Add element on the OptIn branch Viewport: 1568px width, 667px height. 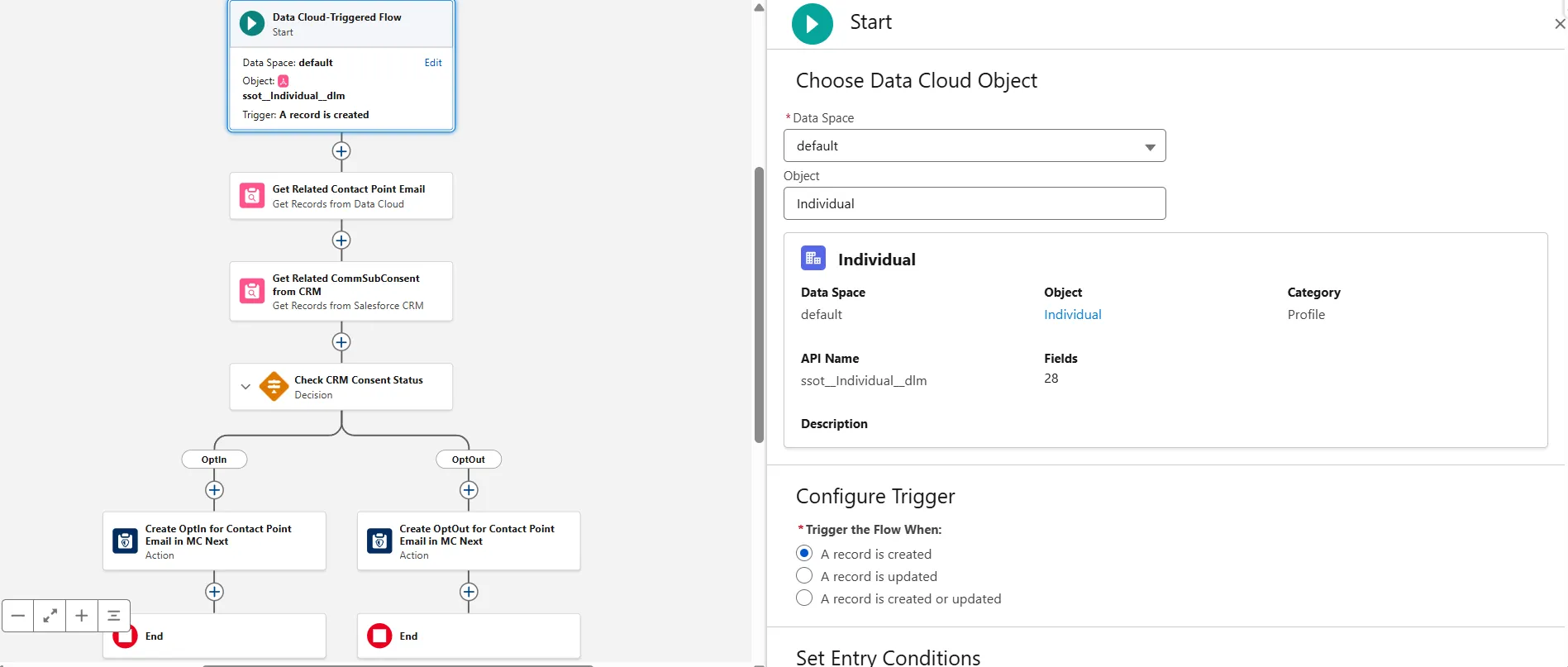pyautogui.click(x=214, y=490)
